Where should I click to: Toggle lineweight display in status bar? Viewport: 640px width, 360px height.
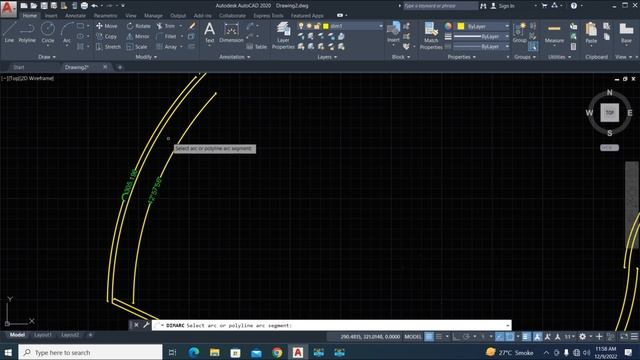point(526,337)
